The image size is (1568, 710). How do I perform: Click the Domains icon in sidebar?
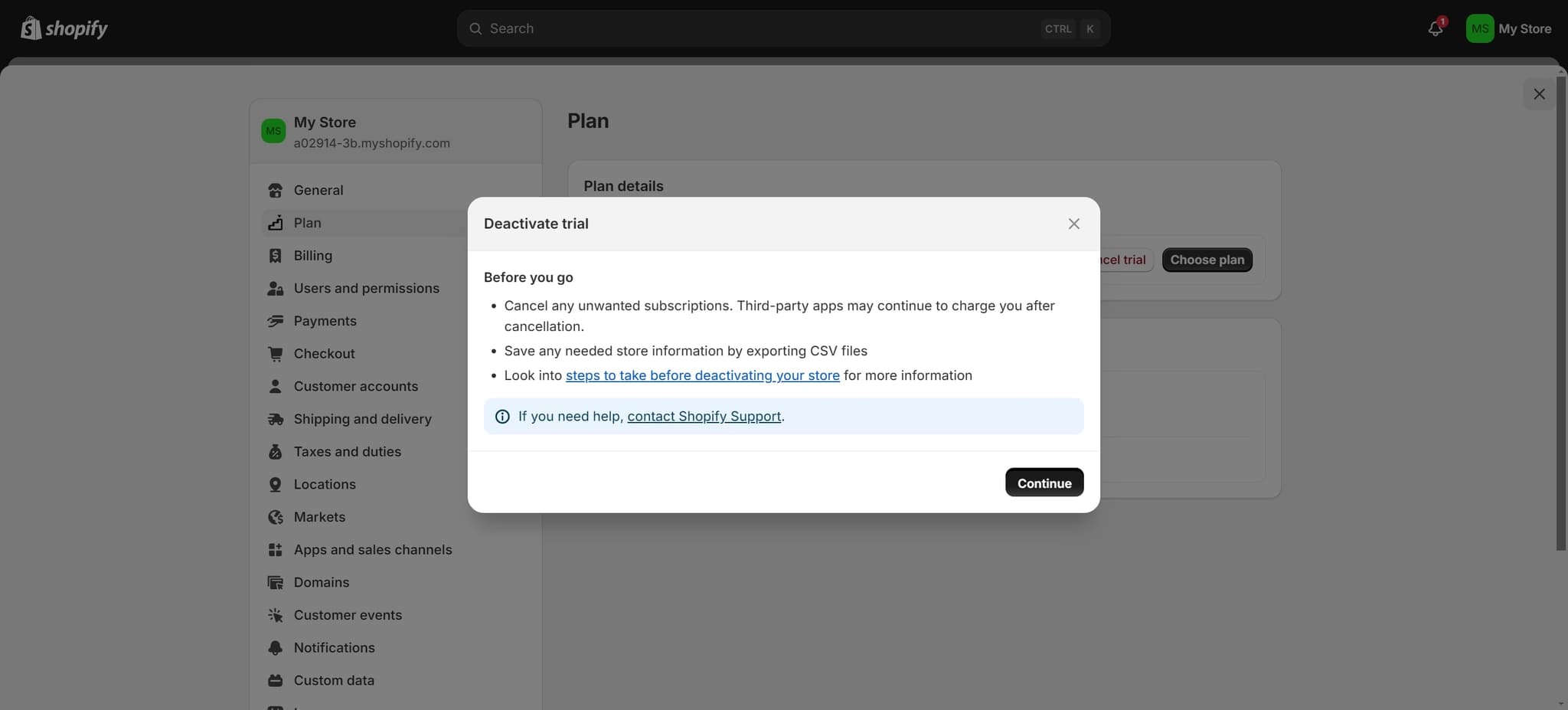[275, 583]
